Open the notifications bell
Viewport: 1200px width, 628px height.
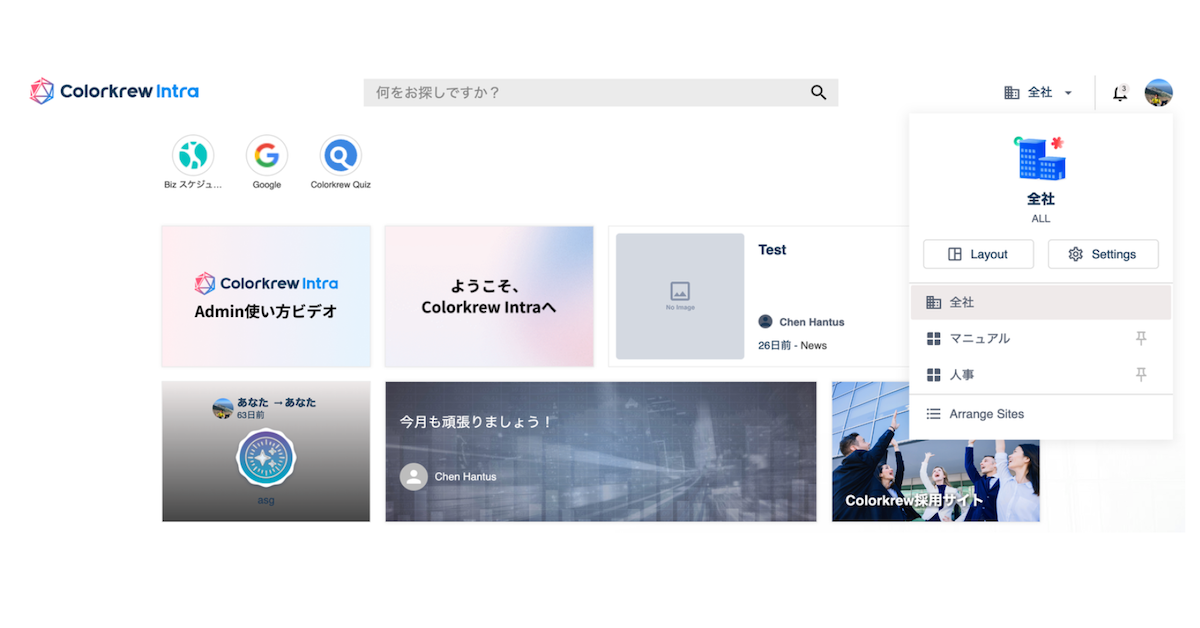tap(1120, 93)
